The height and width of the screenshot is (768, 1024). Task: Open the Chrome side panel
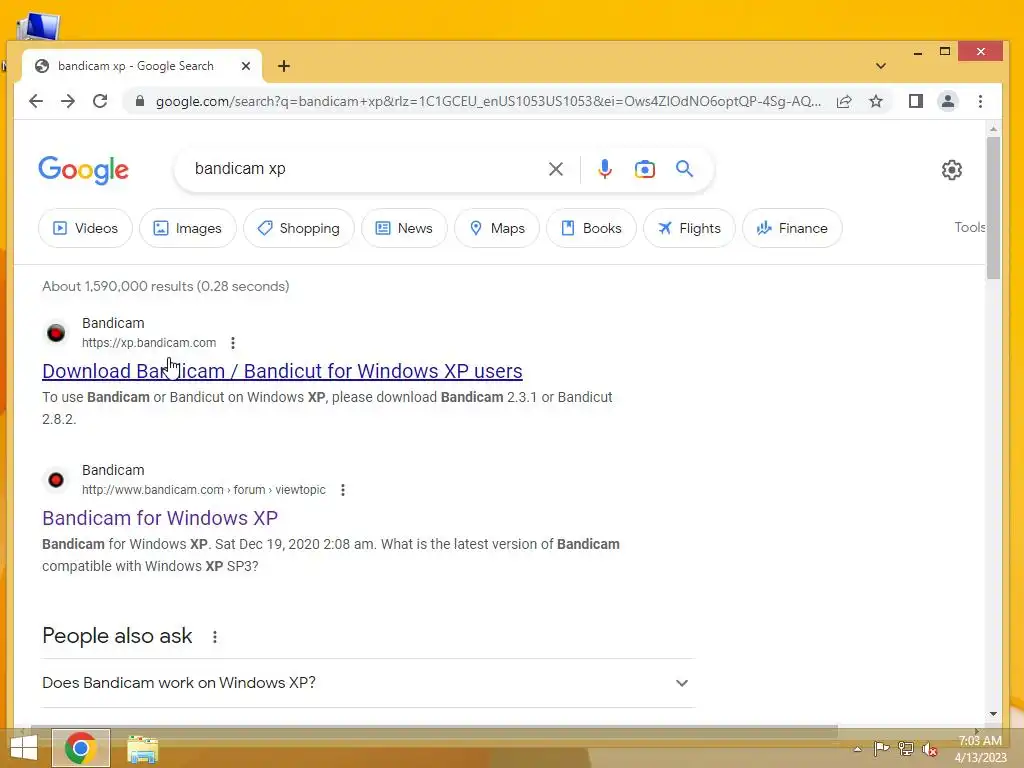(x=916, y=101)
